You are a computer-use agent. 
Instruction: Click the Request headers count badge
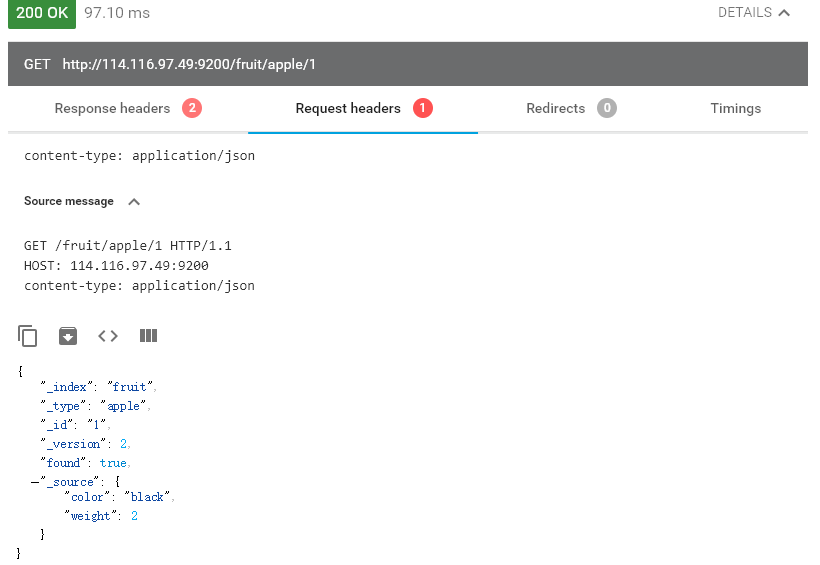[422, 108]
